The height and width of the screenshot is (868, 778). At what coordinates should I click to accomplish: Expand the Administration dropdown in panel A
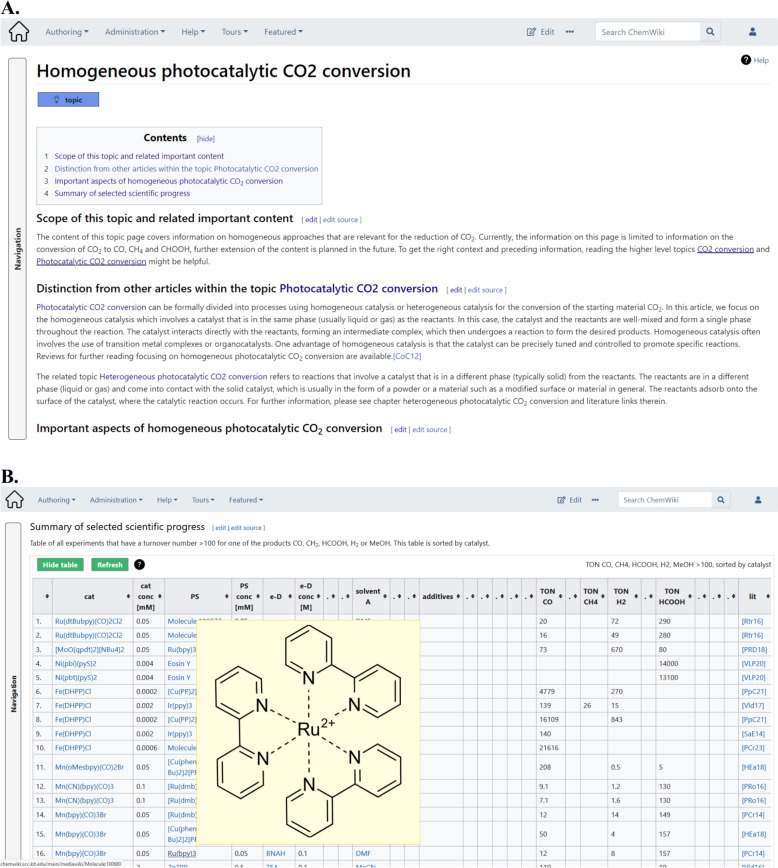[135, 32]
